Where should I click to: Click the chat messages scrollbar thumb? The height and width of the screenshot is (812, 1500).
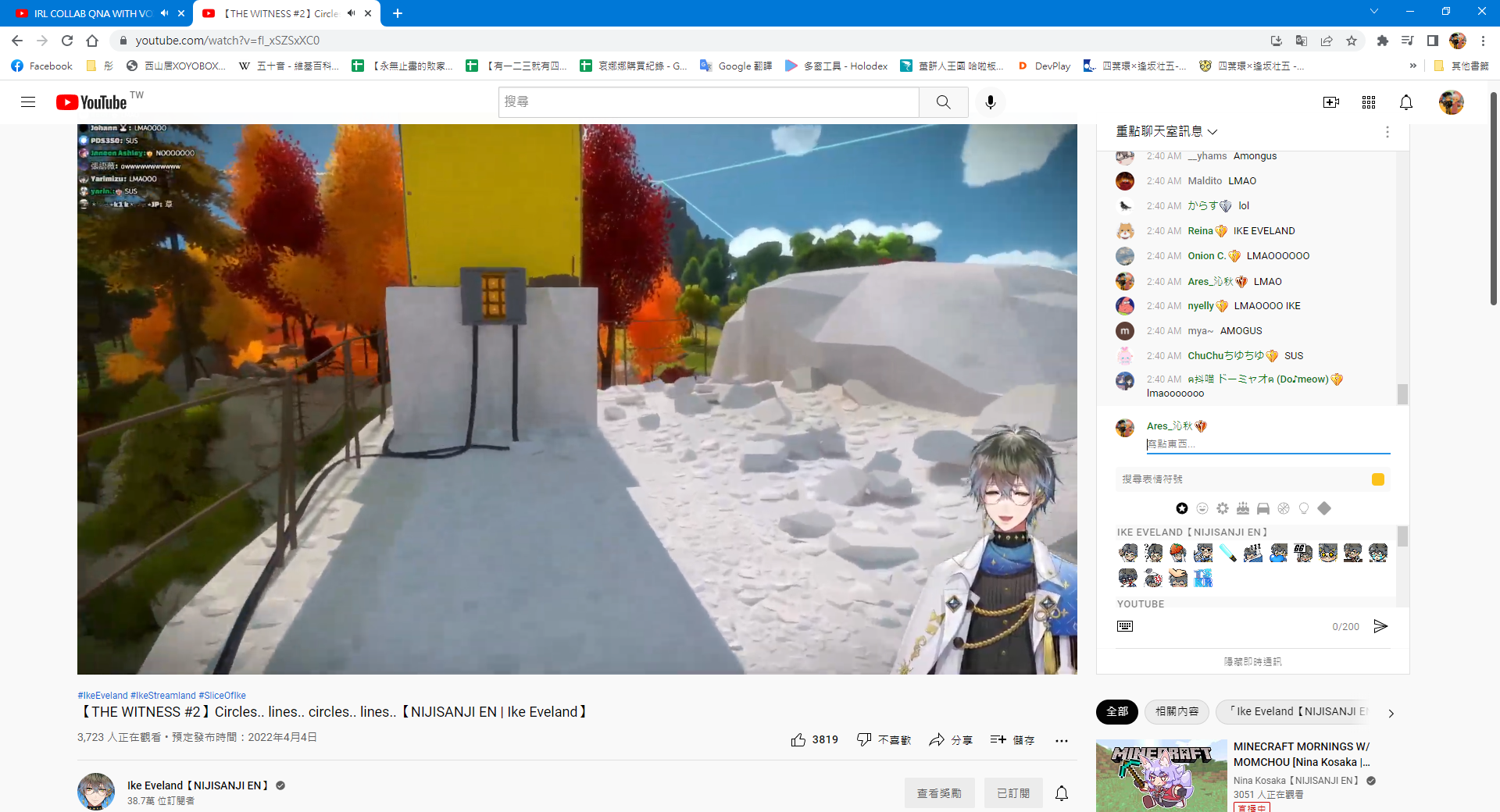(1402, 394)
